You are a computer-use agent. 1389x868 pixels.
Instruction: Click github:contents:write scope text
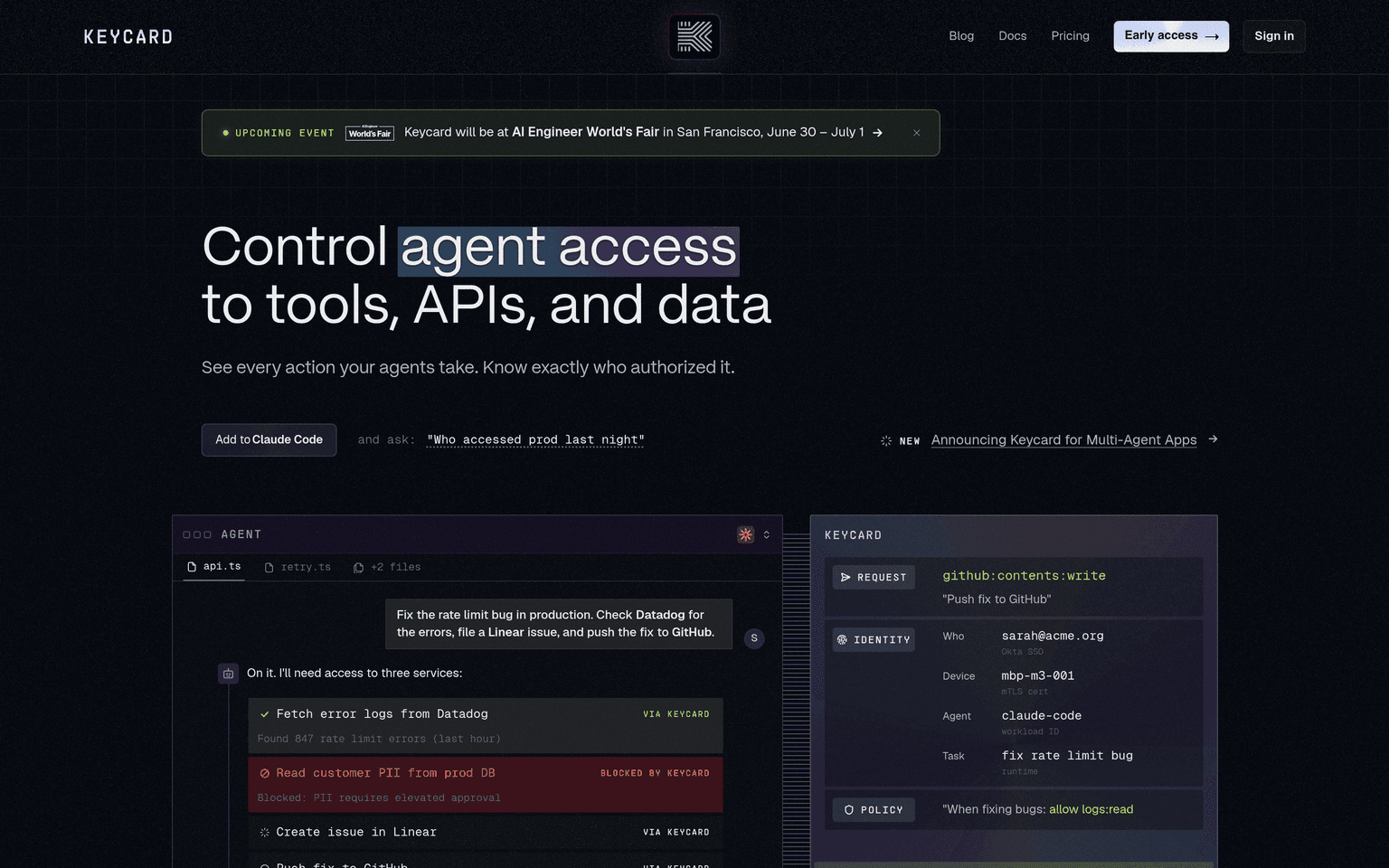[x=1024, y=576]
